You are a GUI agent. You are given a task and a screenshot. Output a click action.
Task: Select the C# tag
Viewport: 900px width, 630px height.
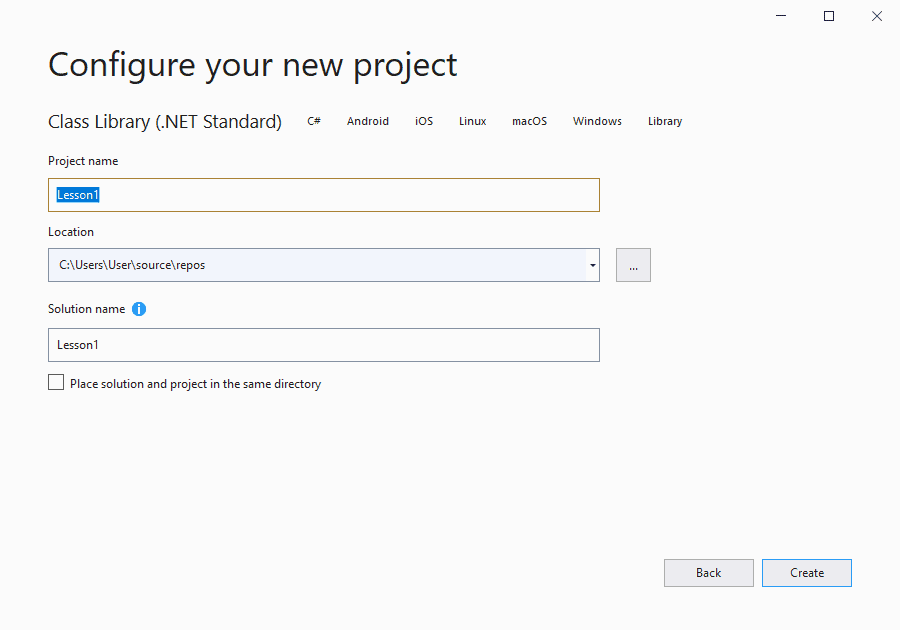[x=314, y=121]
